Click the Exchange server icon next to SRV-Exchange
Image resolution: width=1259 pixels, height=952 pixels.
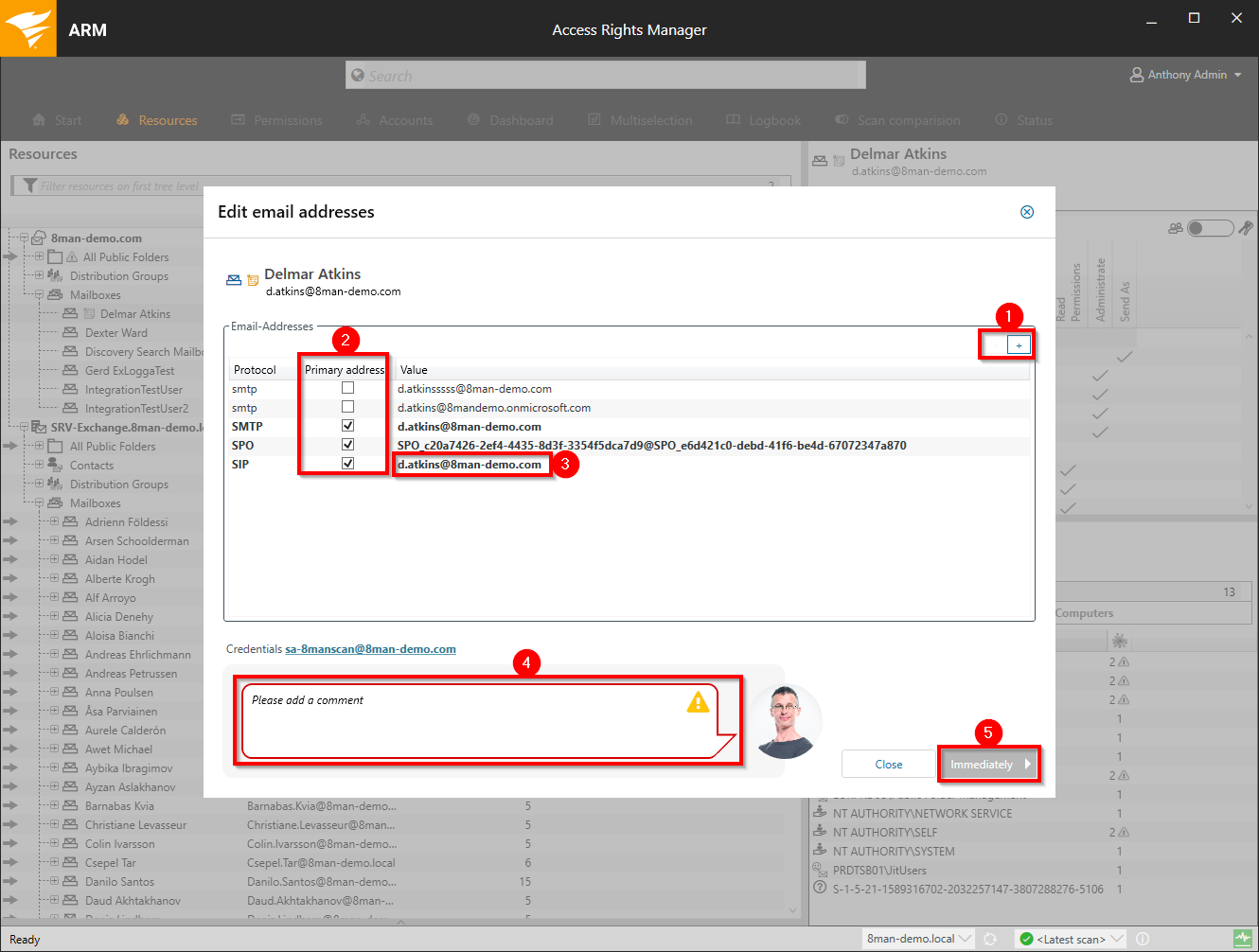pyautogui.click(x=39, y=427)
